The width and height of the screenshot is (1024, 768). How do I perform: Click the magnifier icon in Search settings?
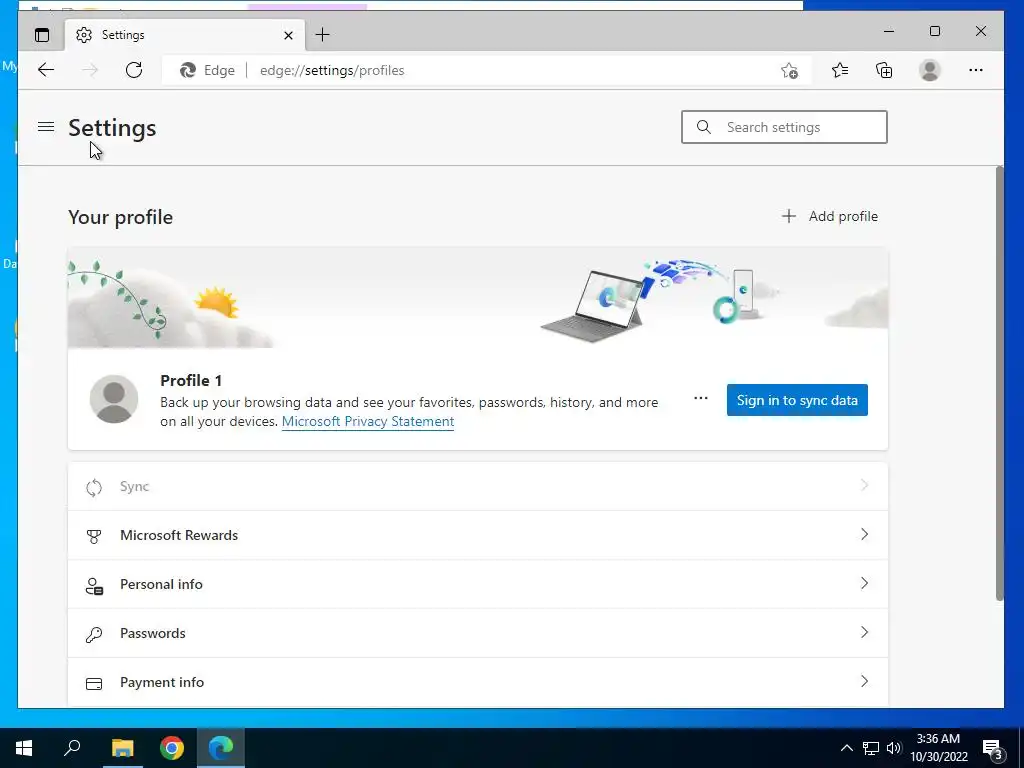(703, 127)
